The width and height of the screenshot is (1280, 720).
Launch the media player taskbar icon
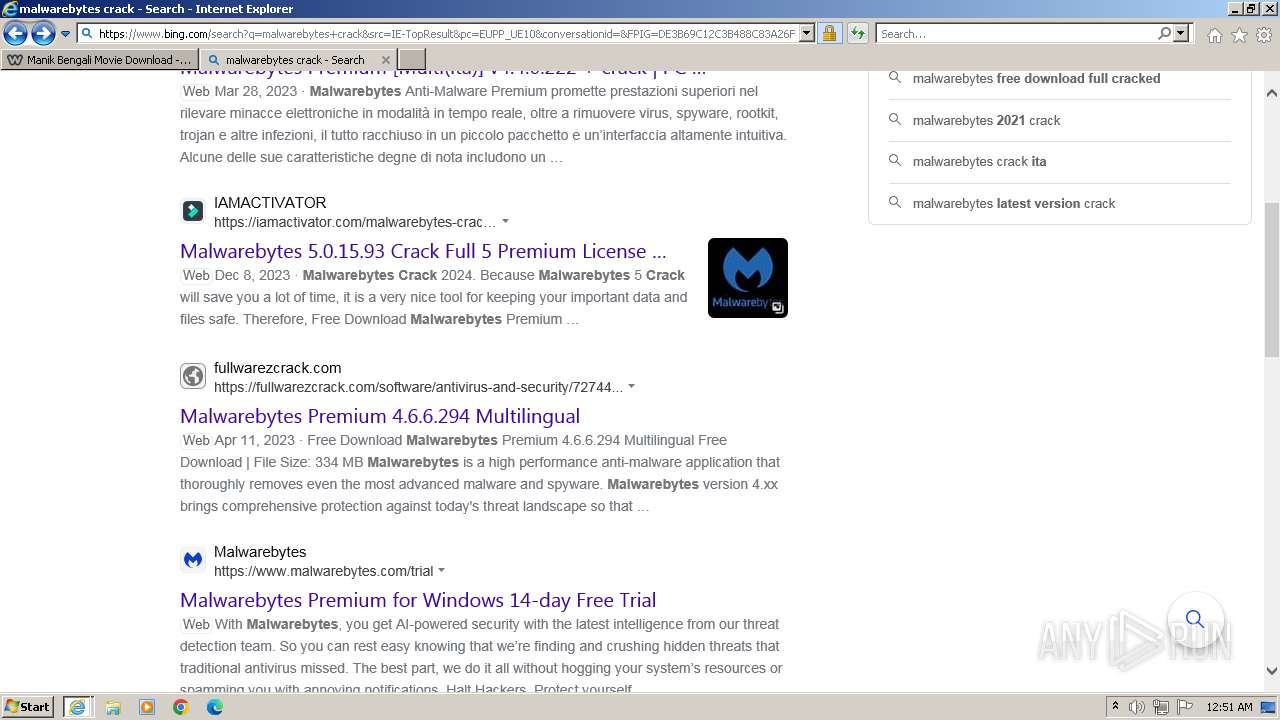(147, 707)
